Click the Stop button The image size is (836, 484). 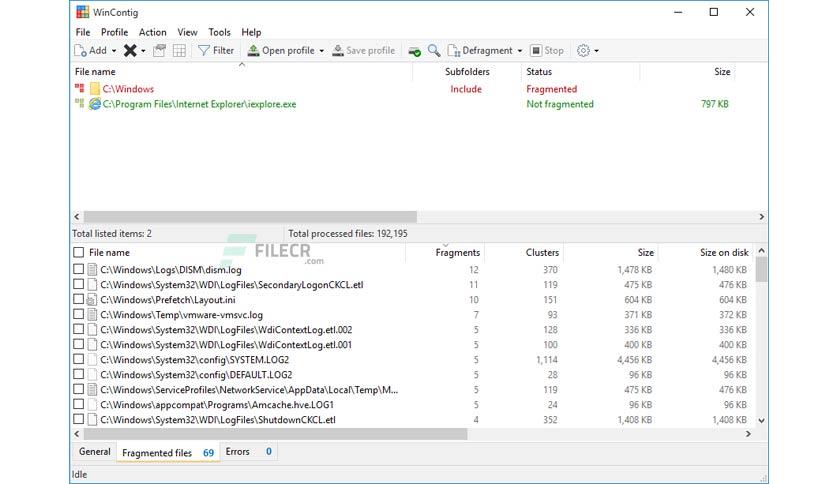[547, 50]
